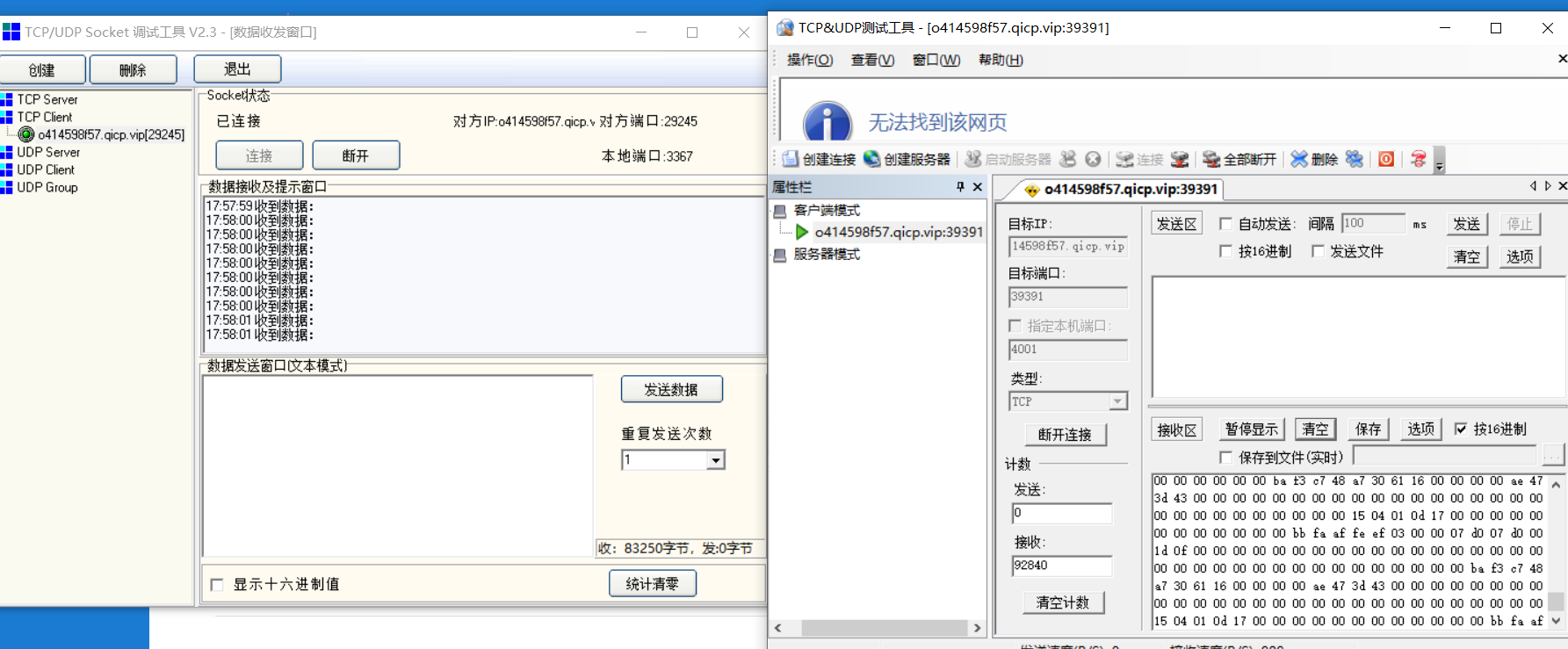Click the 发送数据 button
Image resolution: width=1568 pixels, height=649 pixels.
(x=671, y=389)
